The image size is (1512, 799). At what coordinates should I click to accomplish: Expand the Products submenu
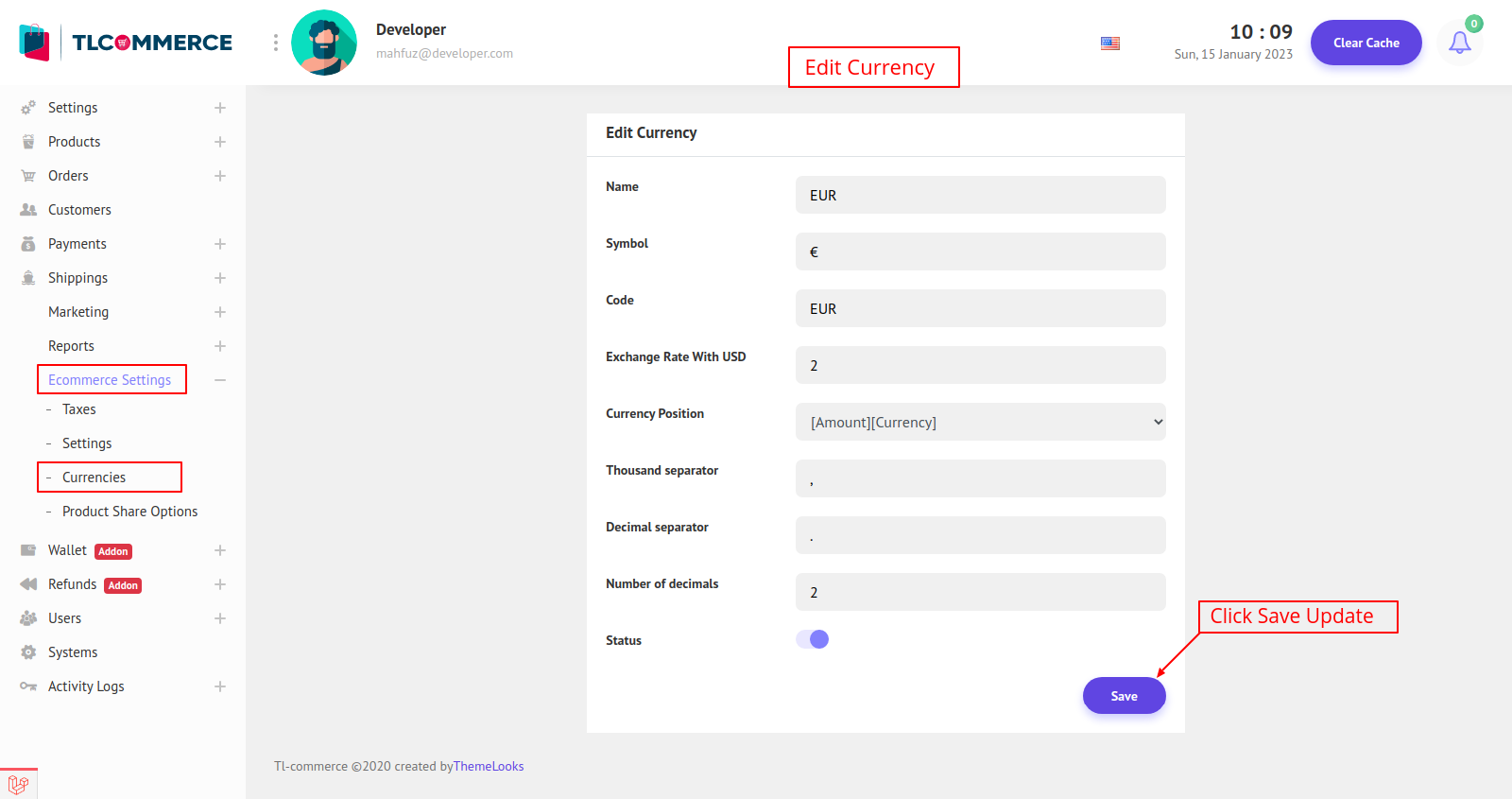click(220, 142)
